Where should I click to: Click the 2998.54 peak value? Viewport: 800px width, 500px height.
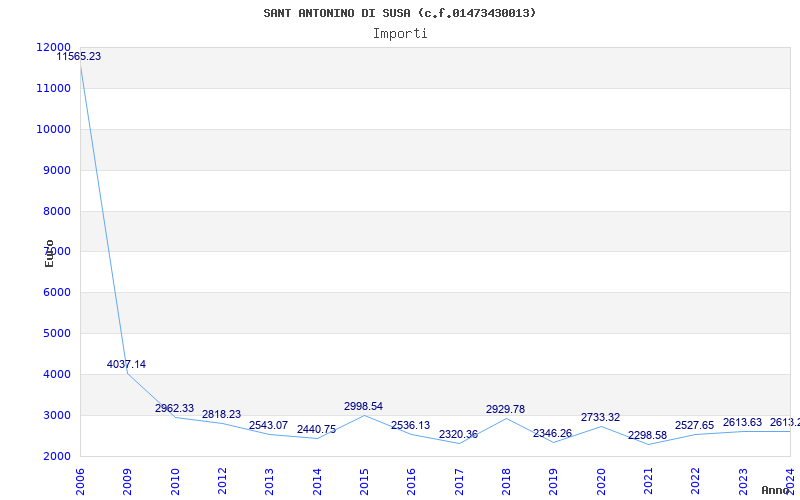[x=363, y=406]
